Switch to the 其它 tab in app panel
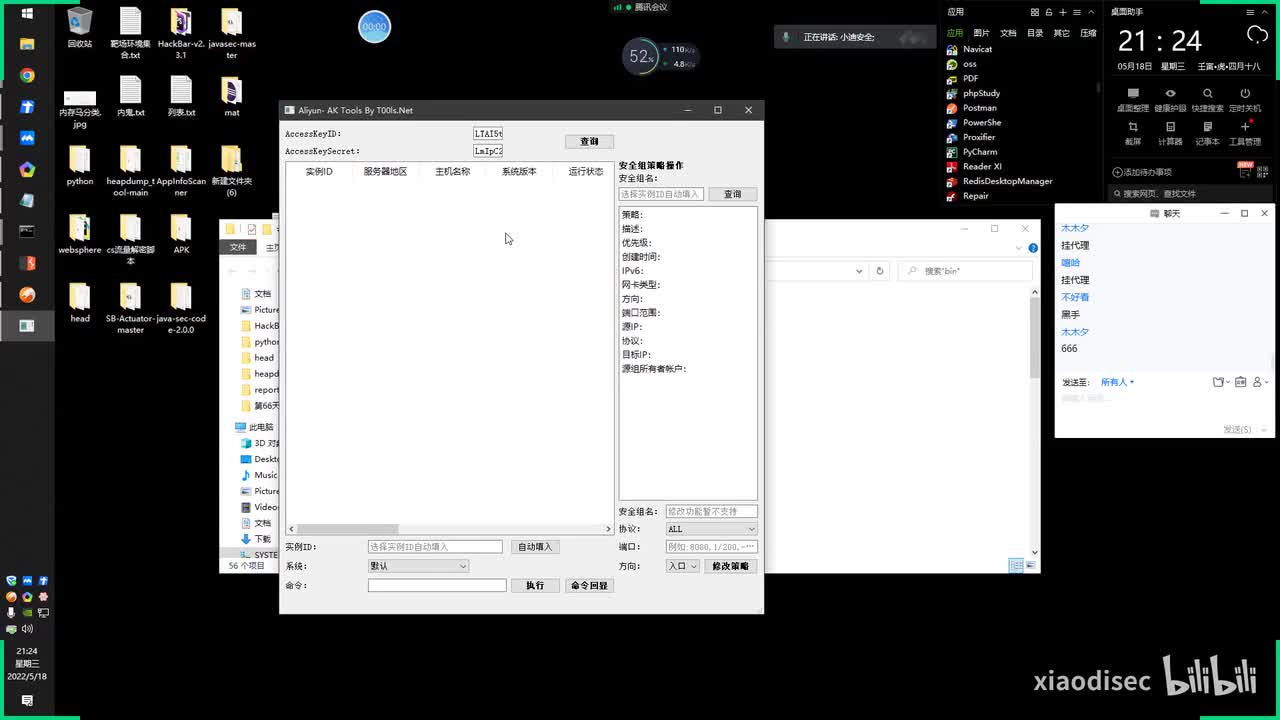This screenshot has width=1280, height=720. pyautogui.click(x=1062, y=33)
